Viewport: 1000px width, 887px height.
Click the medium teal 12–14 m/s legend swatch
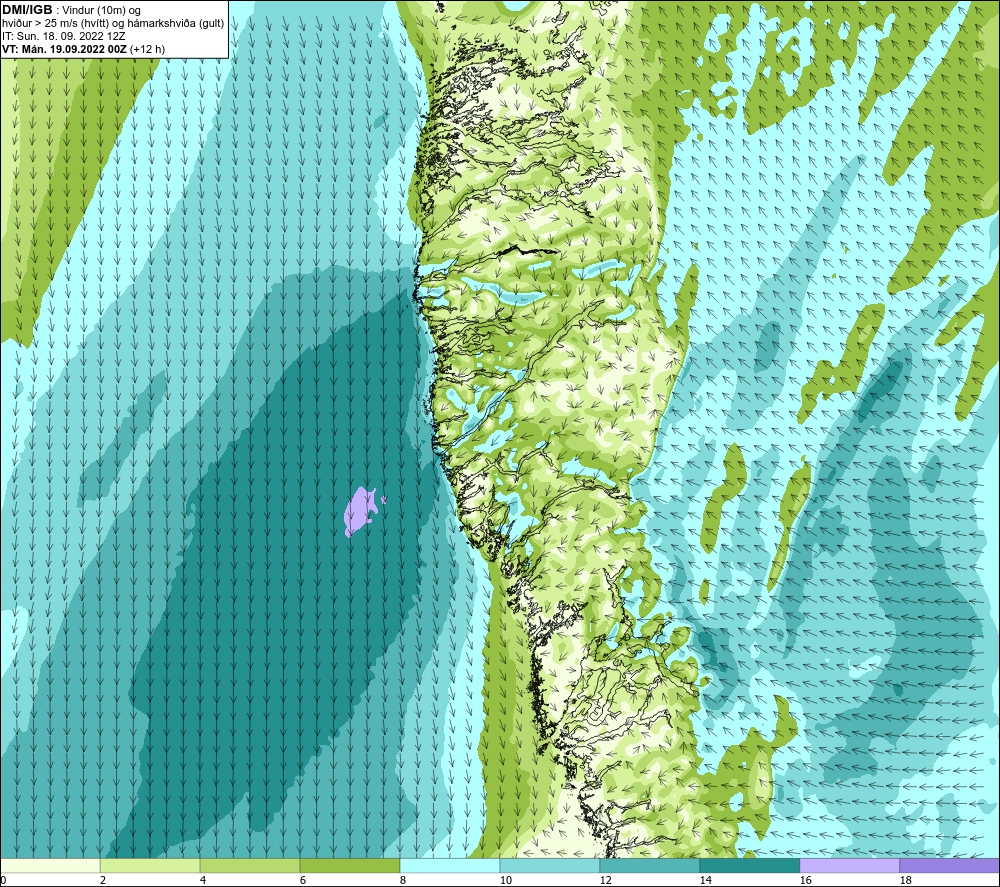[x=650, y=865]
